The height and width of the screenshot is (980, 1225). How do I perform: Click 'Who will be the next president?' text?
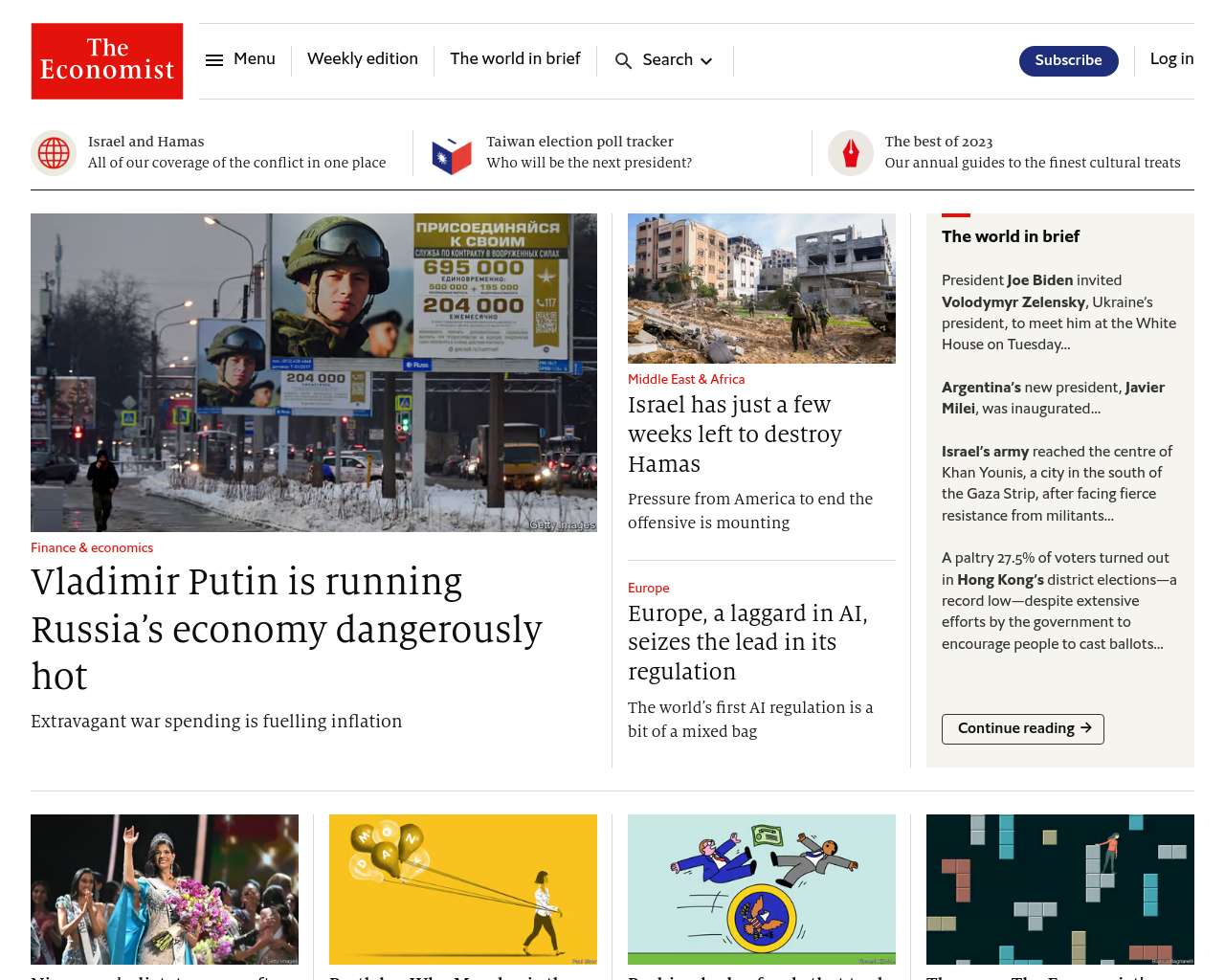[589, 163]
